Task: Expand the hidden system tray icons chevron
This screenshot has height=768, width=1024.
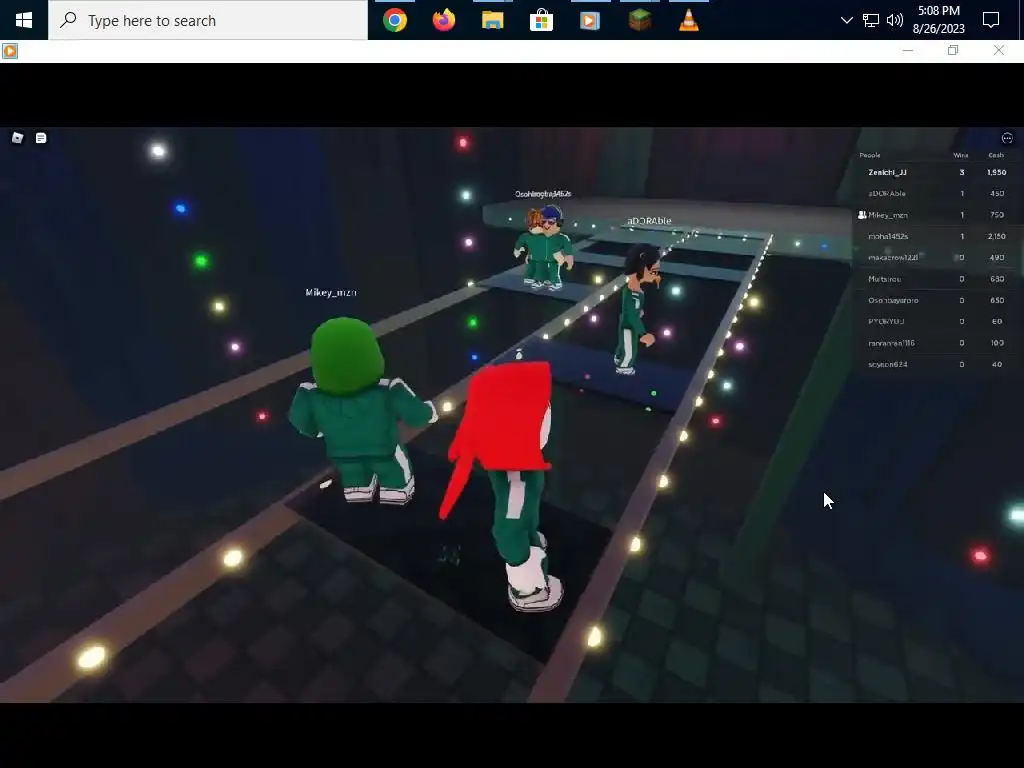Action: coord(846,20)
